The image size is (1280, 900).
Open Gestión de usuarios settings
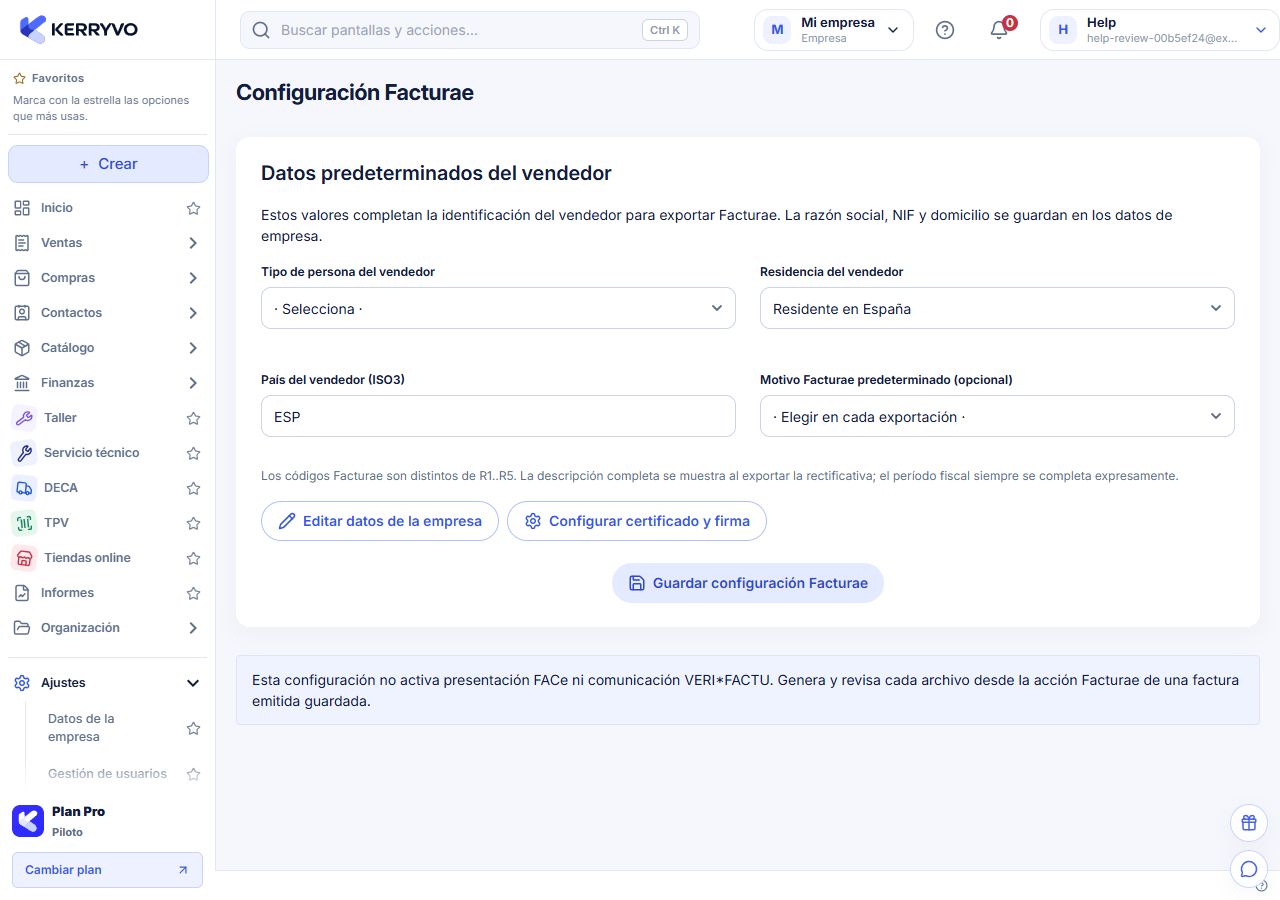point(107,773)
